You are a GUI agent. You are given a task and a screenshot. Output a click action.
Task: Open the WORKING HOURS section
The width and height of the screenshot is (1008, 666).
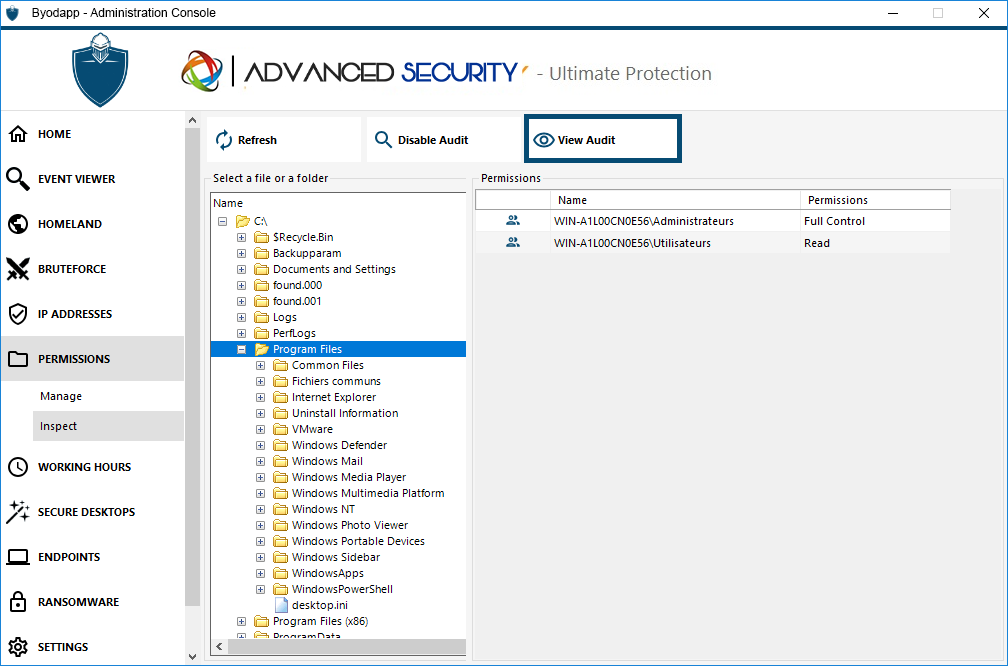point(84,467)
